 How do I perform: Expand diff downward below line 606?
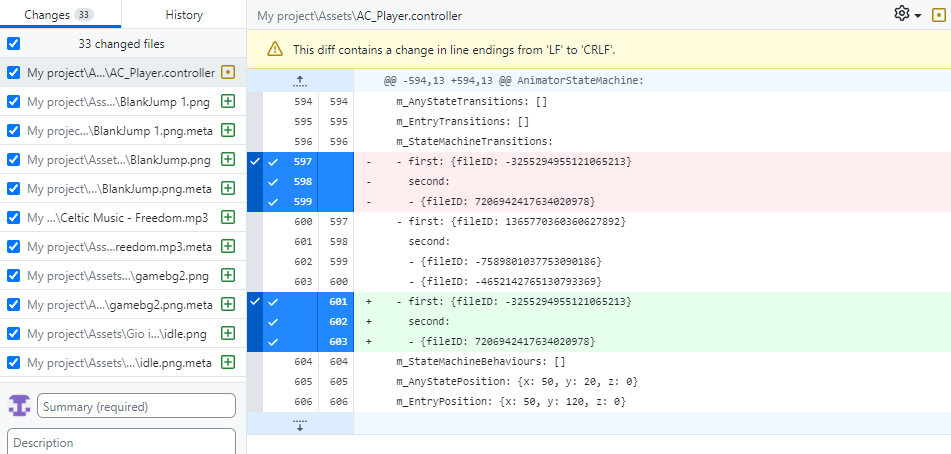pos(300,423)
